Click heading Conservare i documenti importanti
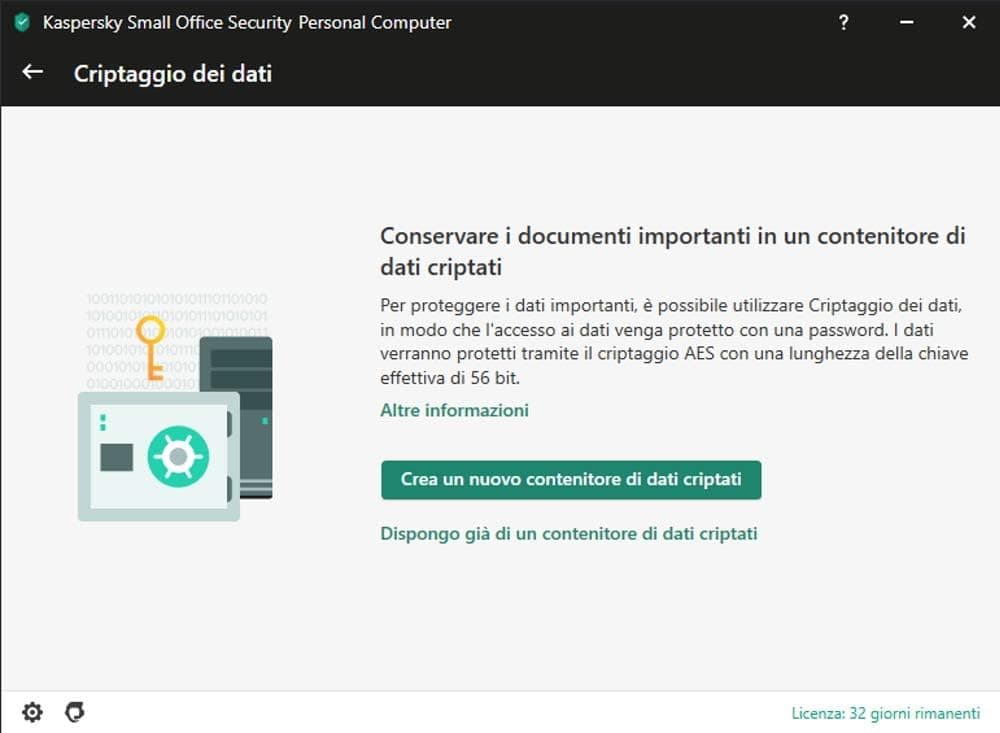Image resolution: width=1000 pixels, height=733 pixels. coord(673,251)
